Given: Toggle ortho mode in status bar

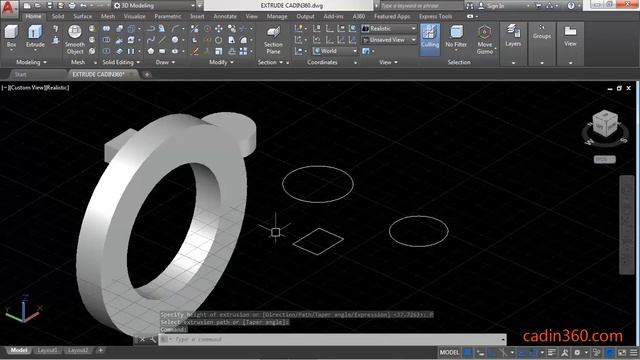Looking at the screenshot, I should point(492,352).
